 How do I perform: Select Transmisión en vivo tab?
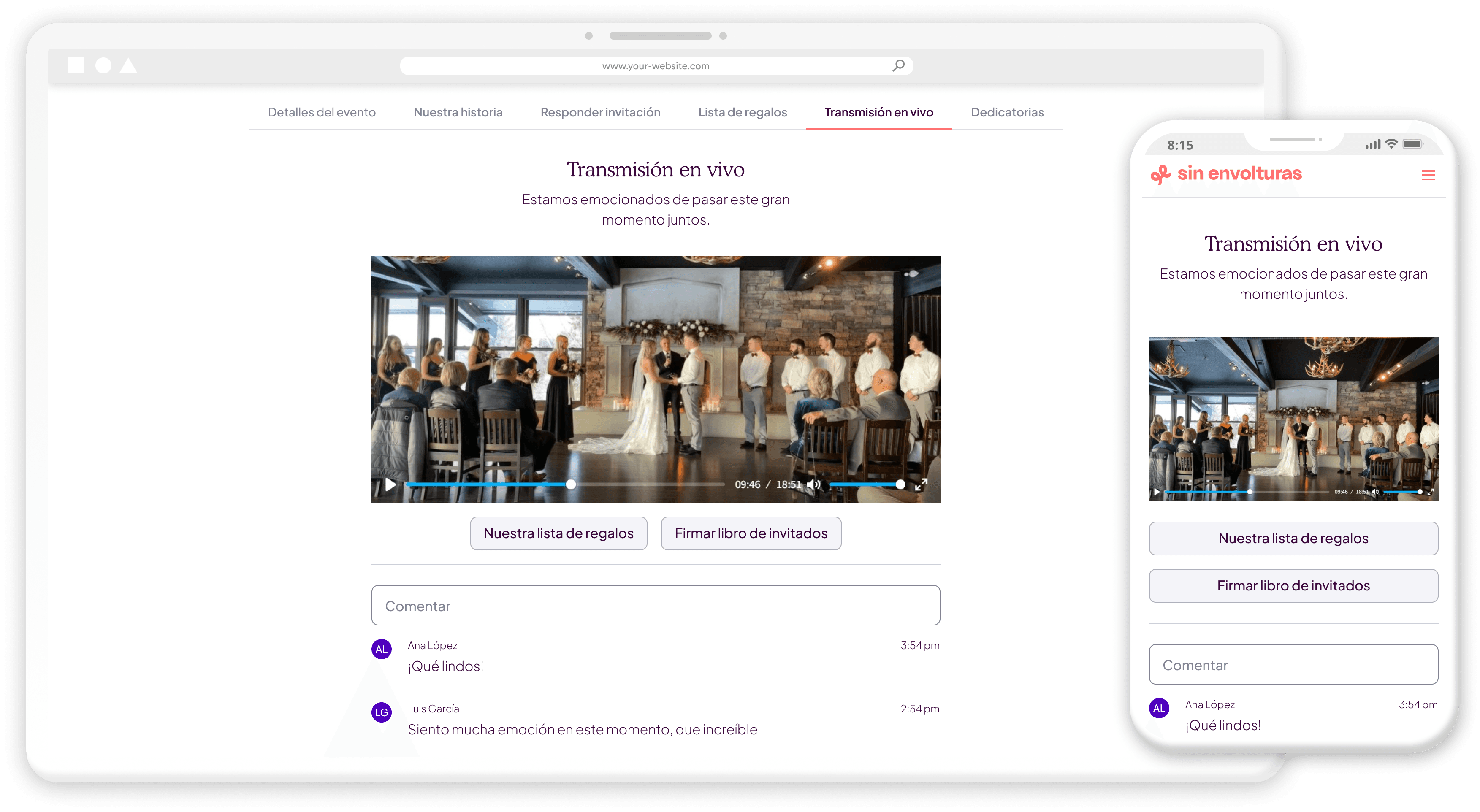(x=878, y=112)
